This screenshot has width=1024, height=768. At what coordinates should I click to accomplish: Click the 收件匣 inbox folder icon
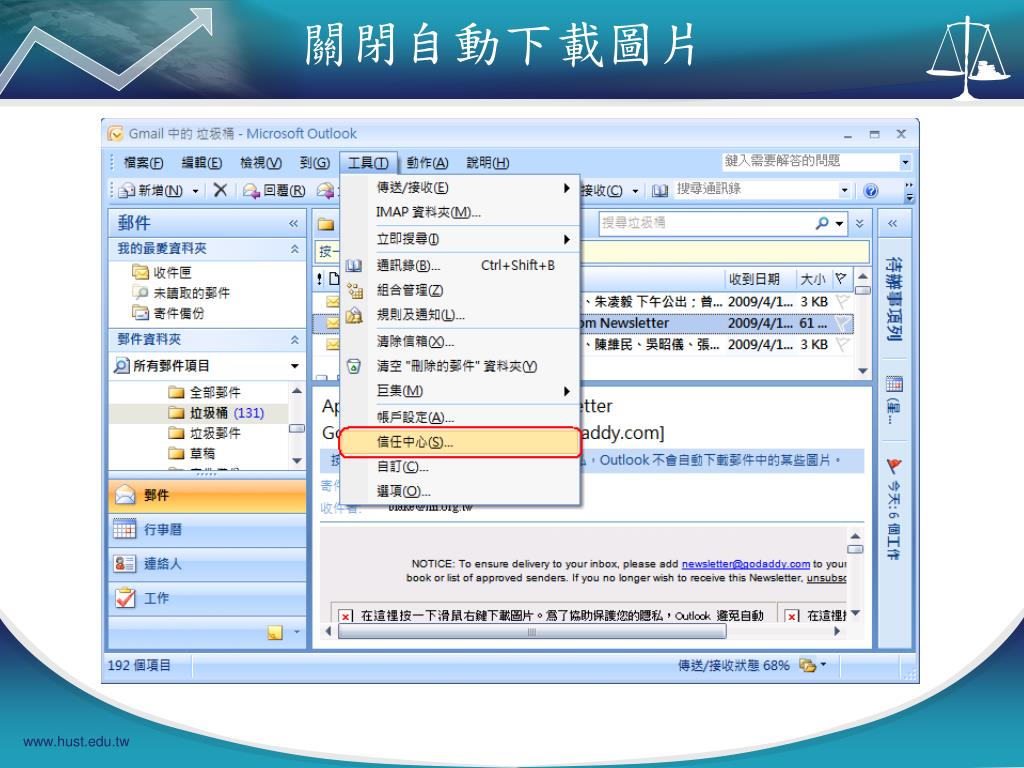140,272
